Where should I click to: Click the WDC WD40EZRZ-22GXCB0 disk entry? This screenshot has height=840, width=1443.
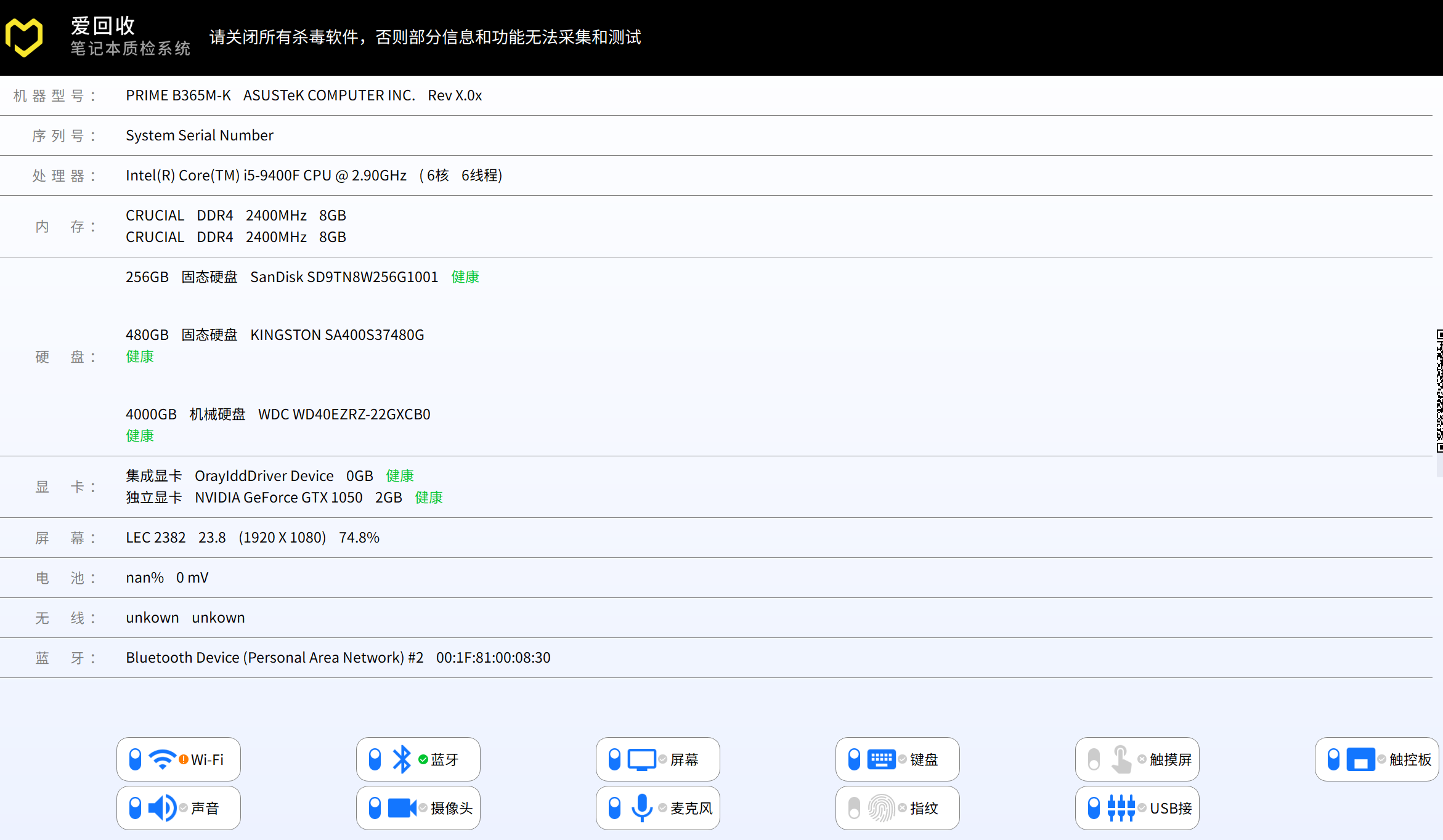point(344,414)
